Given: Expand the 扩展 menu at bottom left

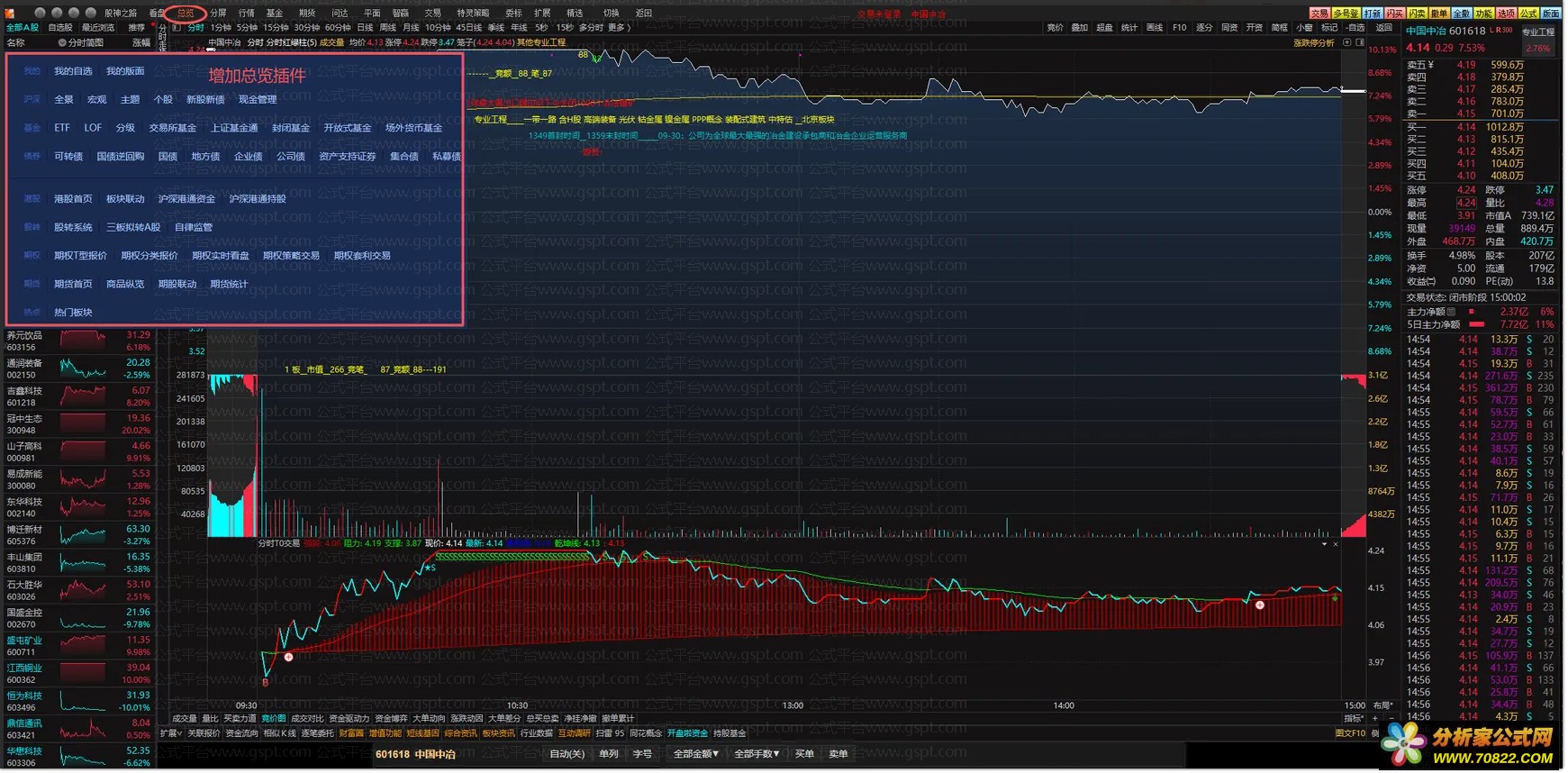Looking at the screenshot, I should click(x=170, y=733).
